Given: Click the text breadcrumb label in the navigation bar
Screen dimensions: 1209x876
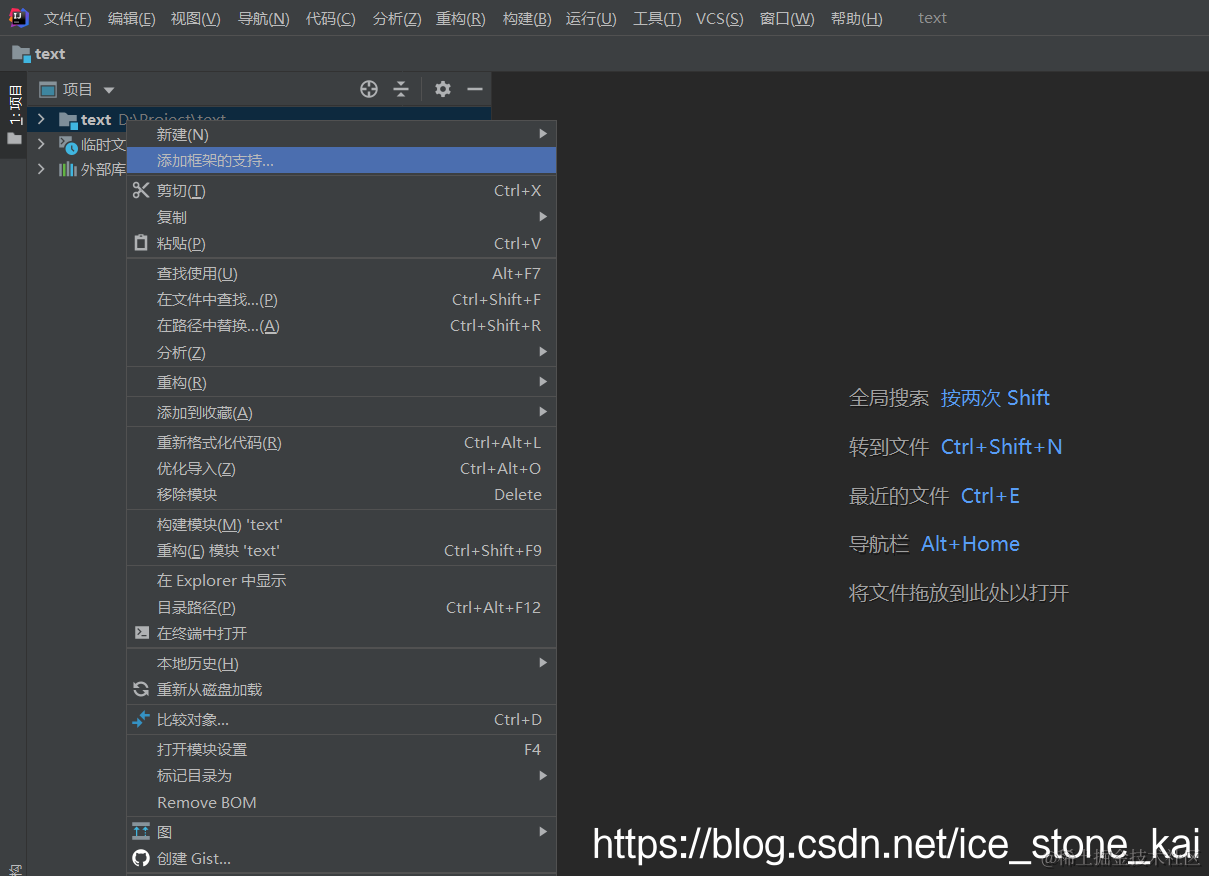Looking at the screenshot, I should coord(50,54).
